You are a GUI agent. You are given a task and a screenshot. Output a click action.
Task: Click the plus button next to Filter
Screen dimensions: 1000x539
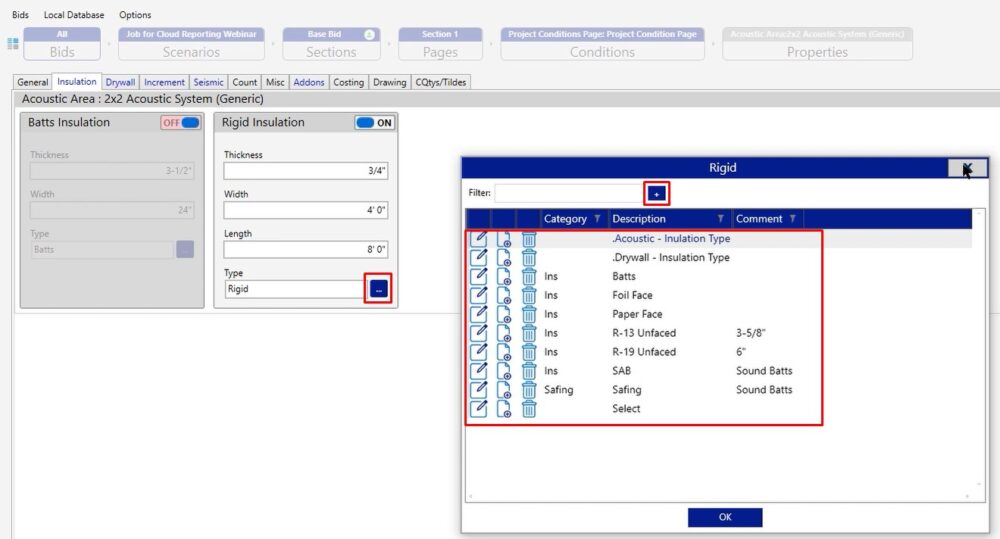656,193
